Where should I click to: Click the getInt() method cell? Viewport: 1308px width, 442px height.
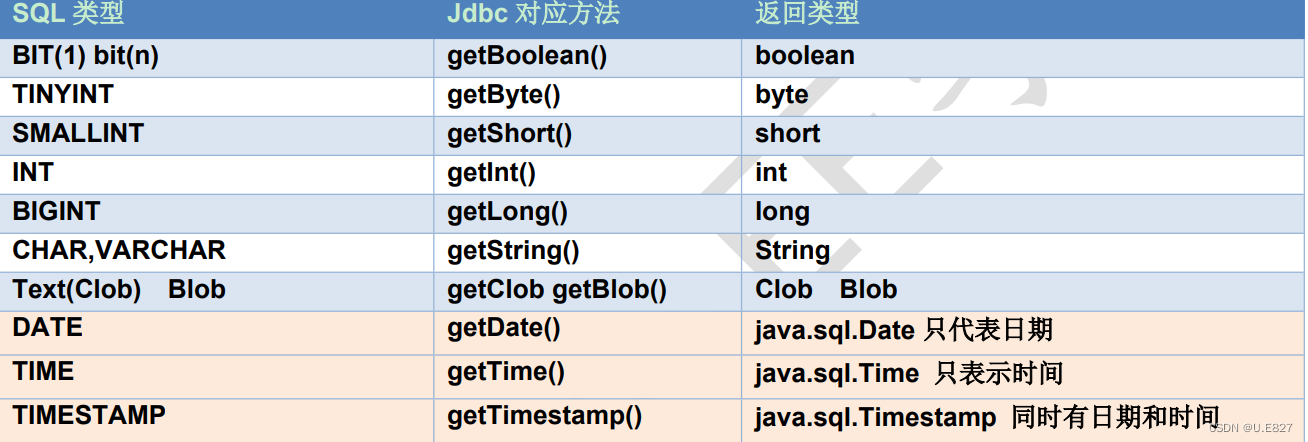(492, 173)
